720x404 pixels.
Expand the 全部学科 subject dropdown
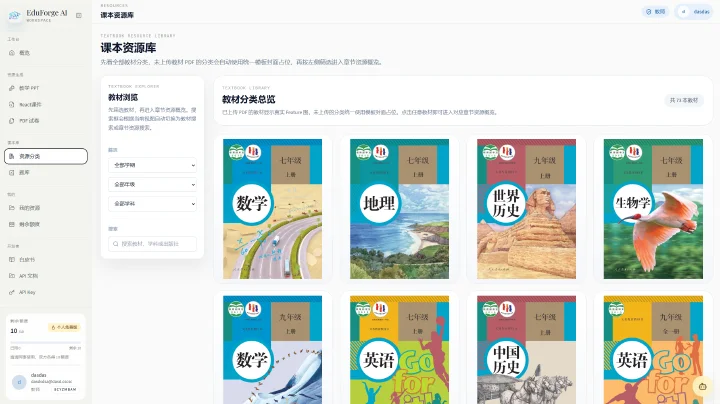[152, 204]
